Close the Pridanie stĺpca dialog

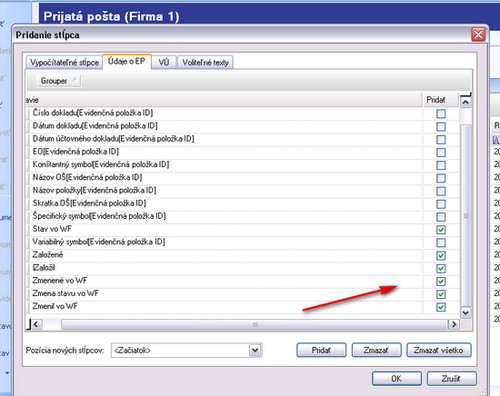click(x=478, y=34)
